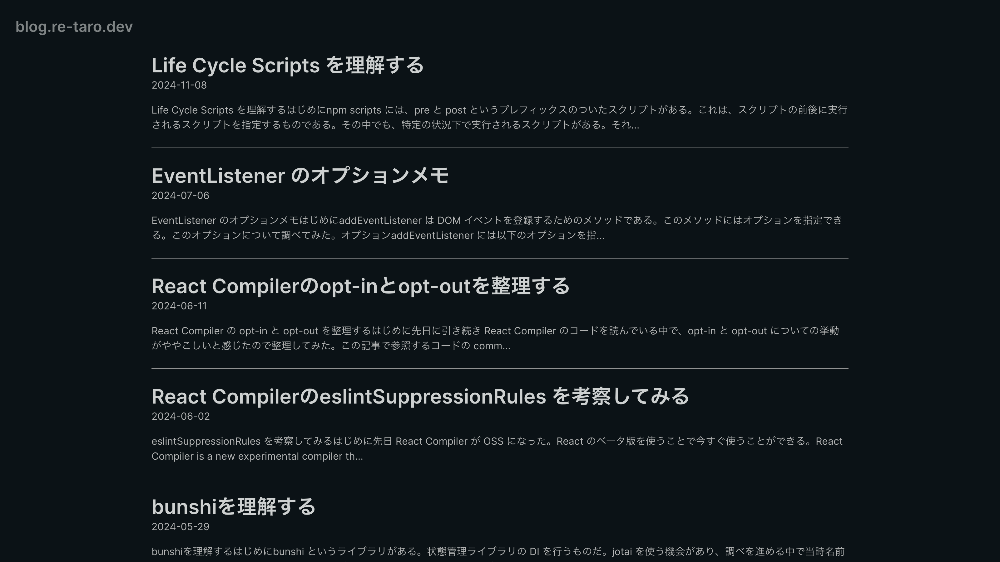The height and width of the screenshot is (562, 1000).
Task: Open the React CompilerのeslintSuppressionRules article
Action: pyautogui.click(x=420, y=396)
